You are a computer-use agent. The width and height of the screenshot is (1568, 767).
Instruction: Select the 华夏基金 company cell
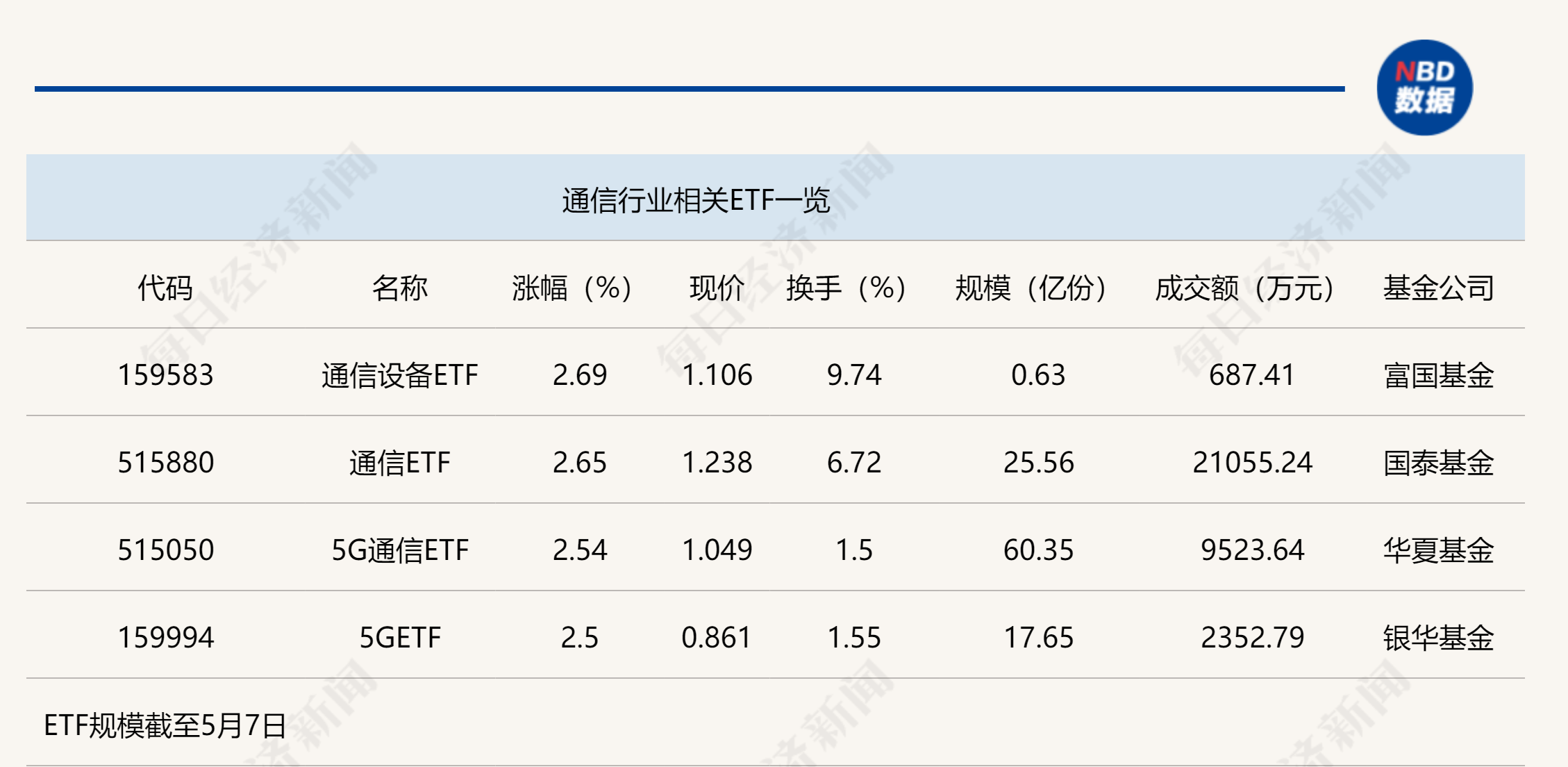(1438, 550)
